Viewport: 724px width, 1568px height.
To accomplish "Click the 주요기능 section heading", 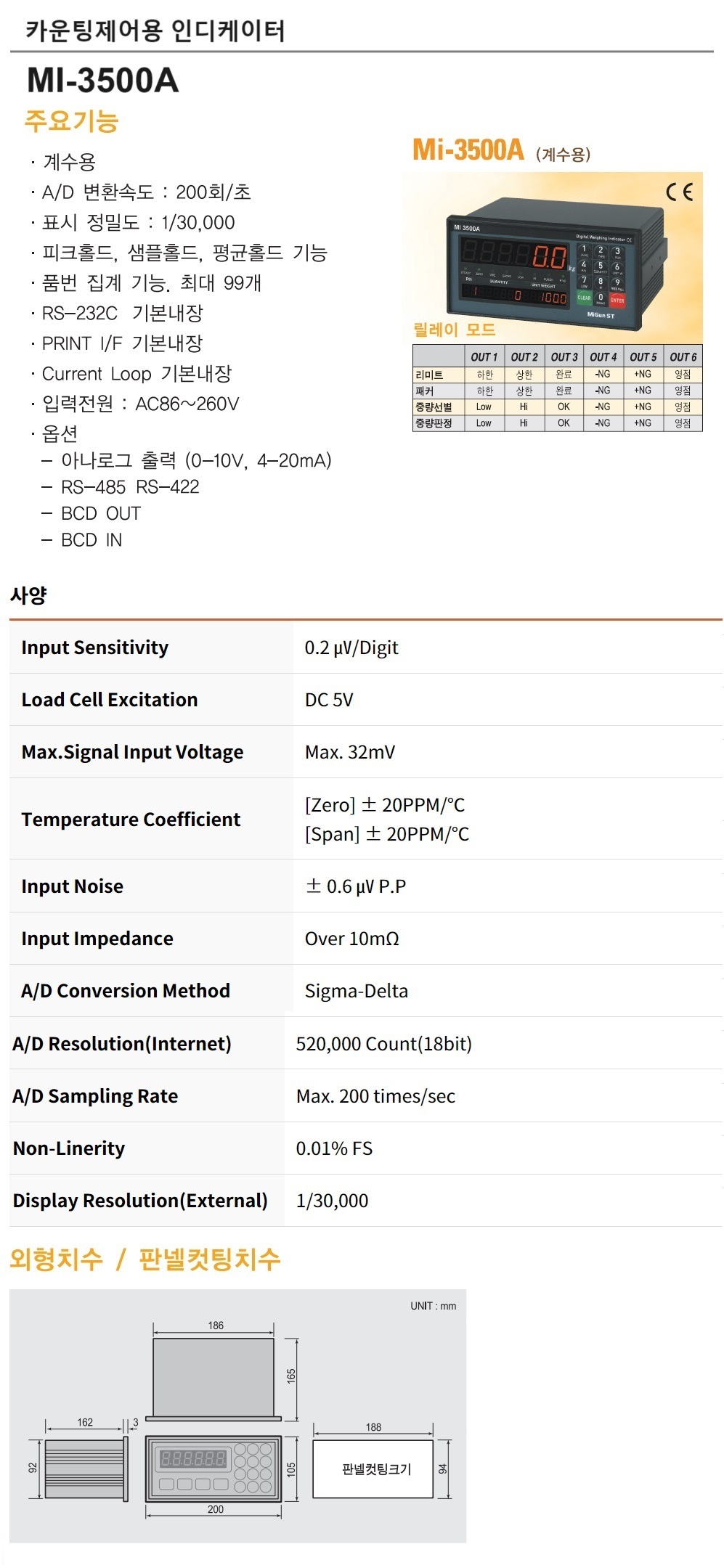I will [x=71, y=121].
